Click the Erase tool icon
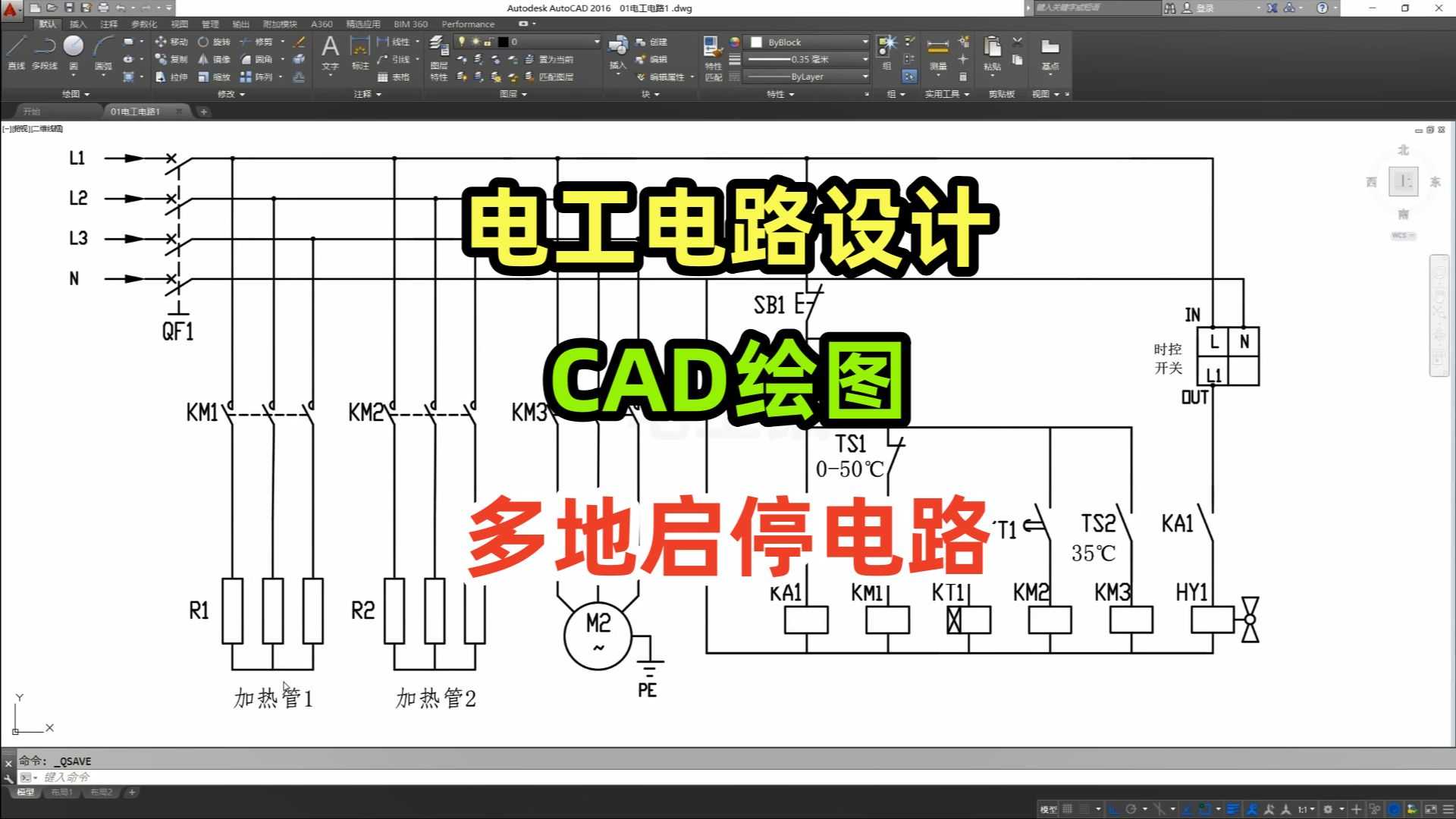This screenshot has height=819, width=1456. pyautogui.click(x=300, y=42)
